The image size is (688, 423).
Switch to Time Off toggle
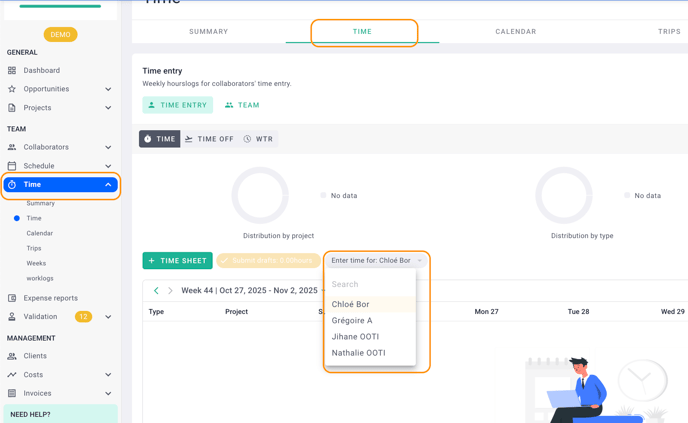tap(209, 139)
